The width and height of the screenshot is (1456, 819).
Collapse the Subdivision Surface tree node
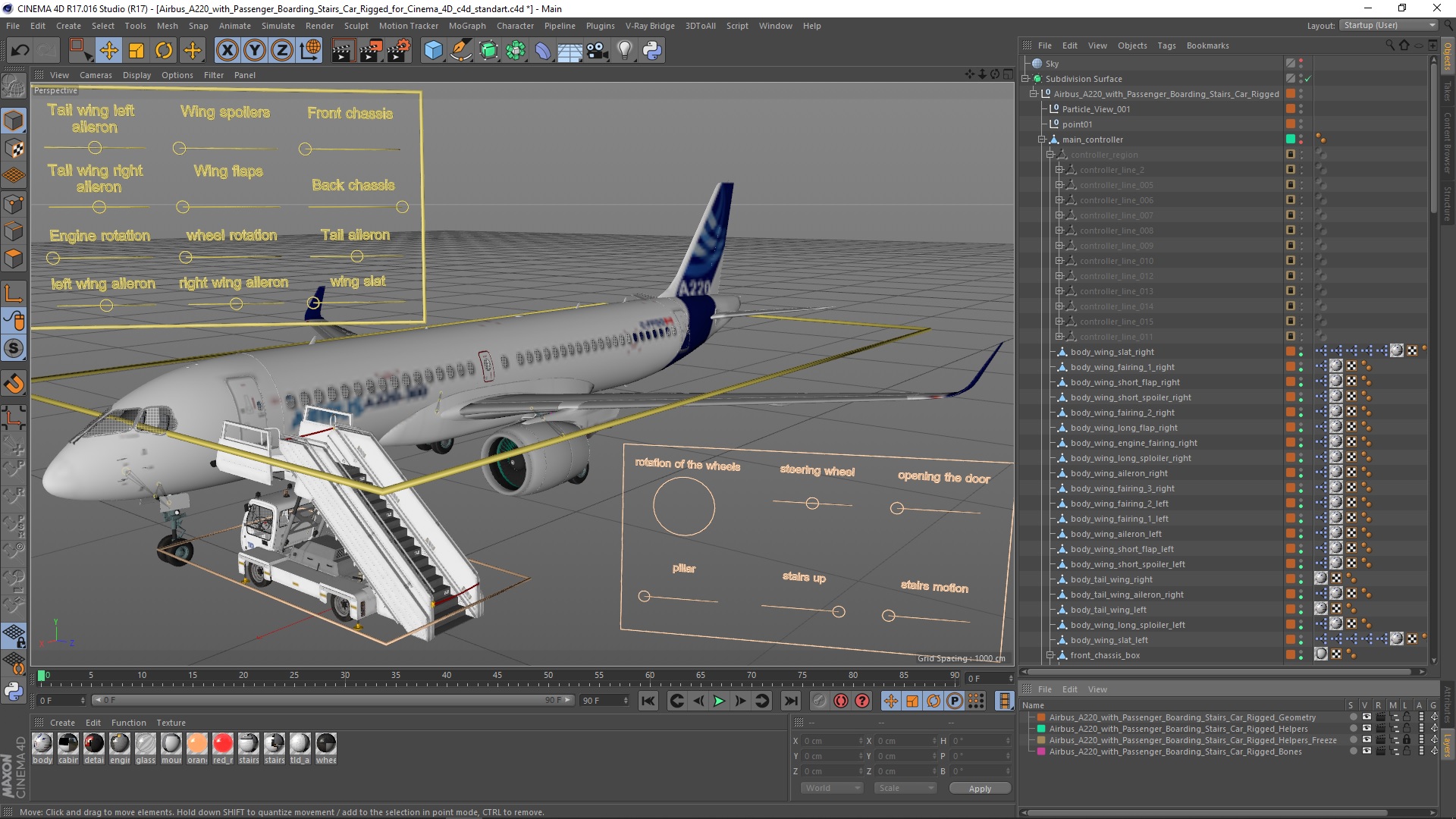point(1025,79)
